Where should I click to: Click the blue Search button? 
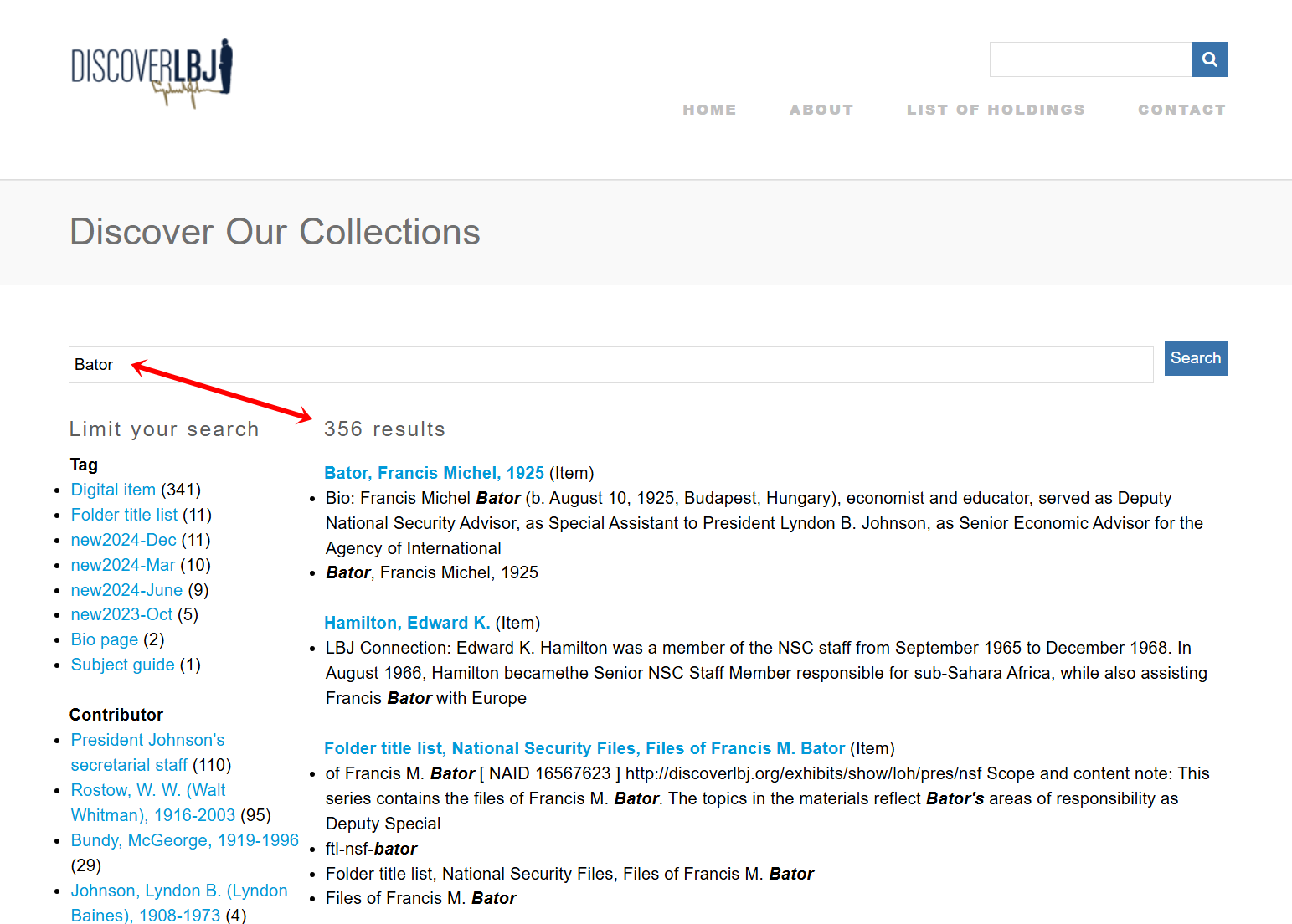[x=1196, y=358]
